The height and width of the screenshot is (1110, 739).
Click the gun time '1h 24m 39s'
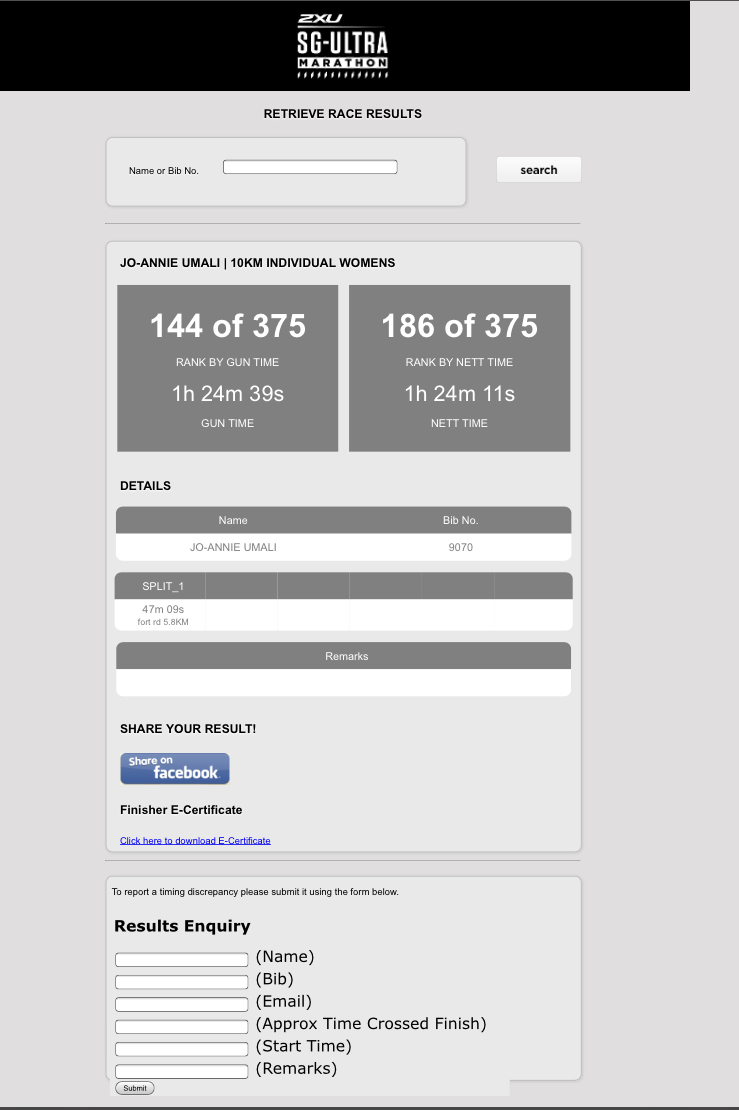(x=228, y=394)
